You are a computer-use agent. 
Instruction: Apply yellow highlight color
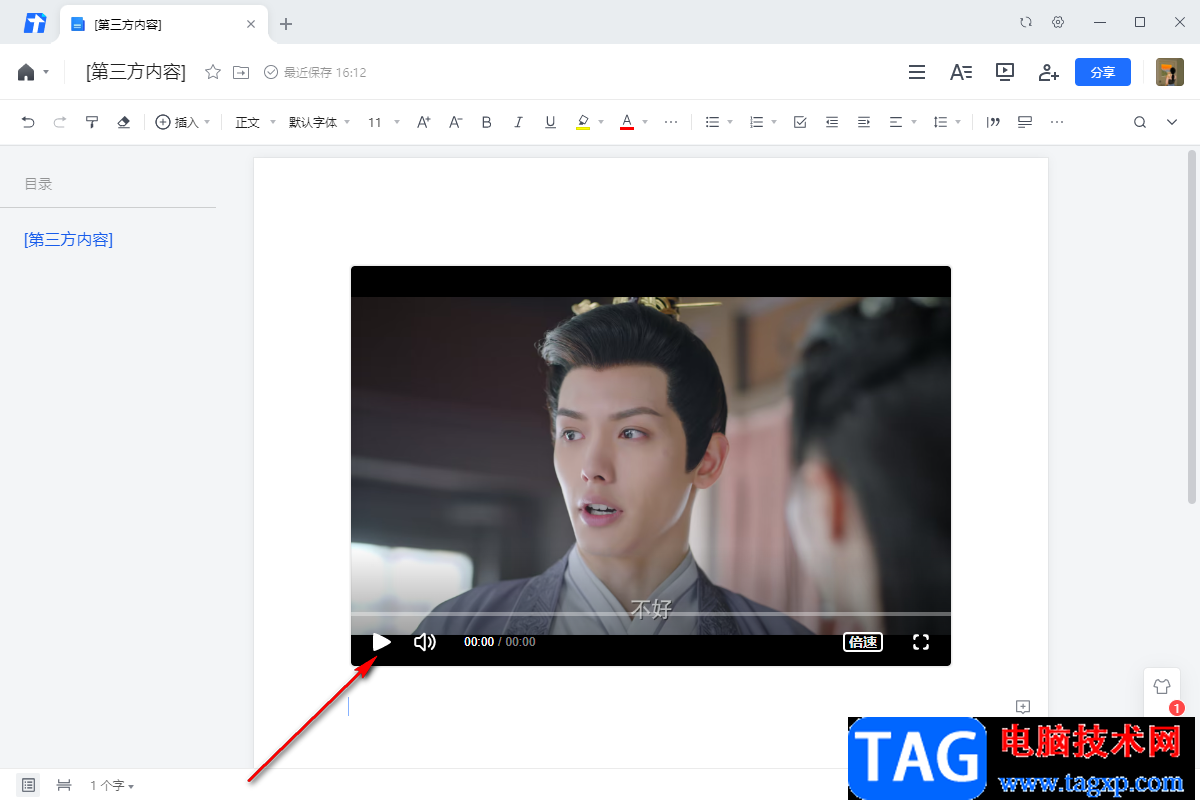point(583,122)
